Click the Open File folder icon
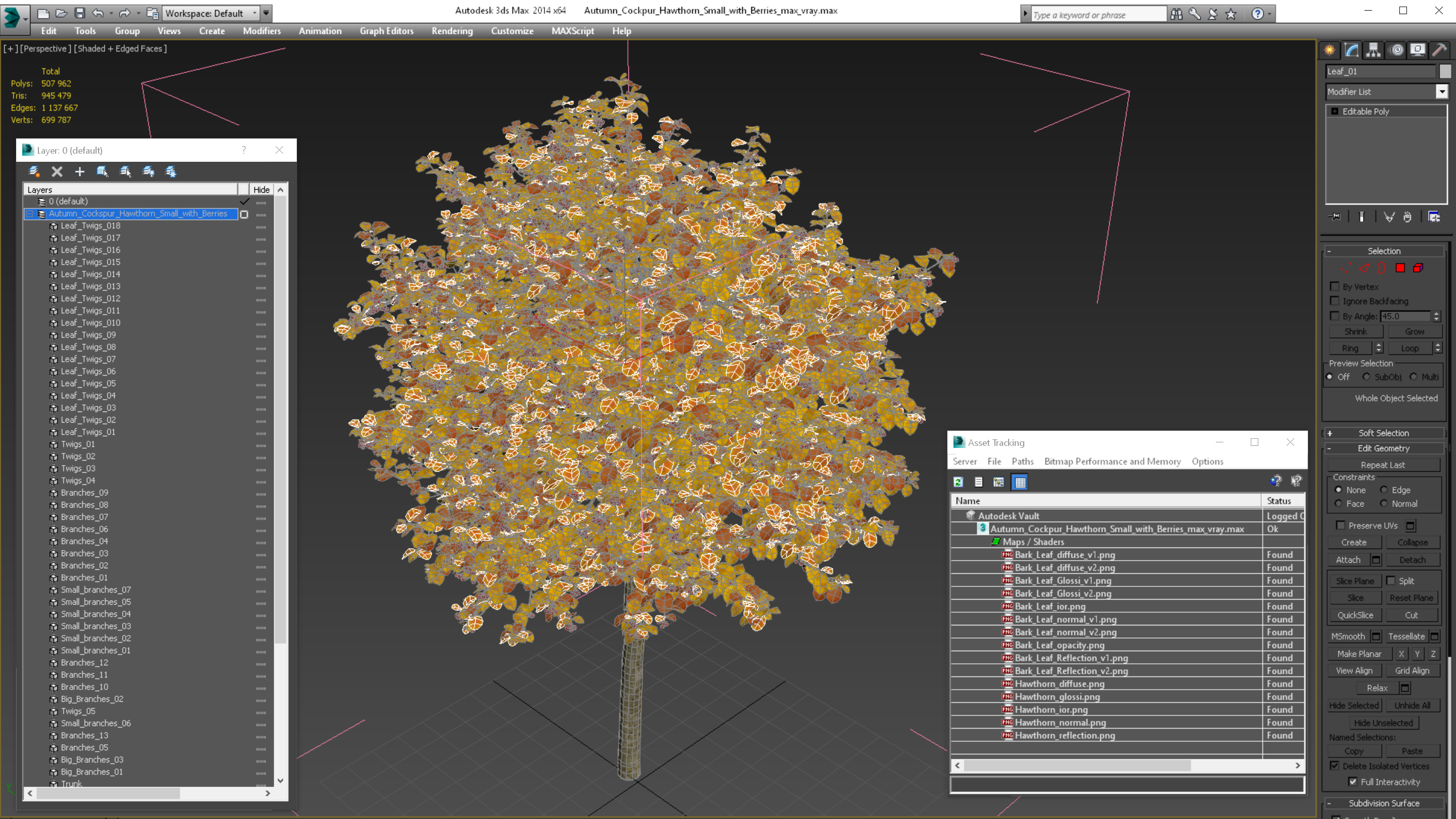 [61, 13]
